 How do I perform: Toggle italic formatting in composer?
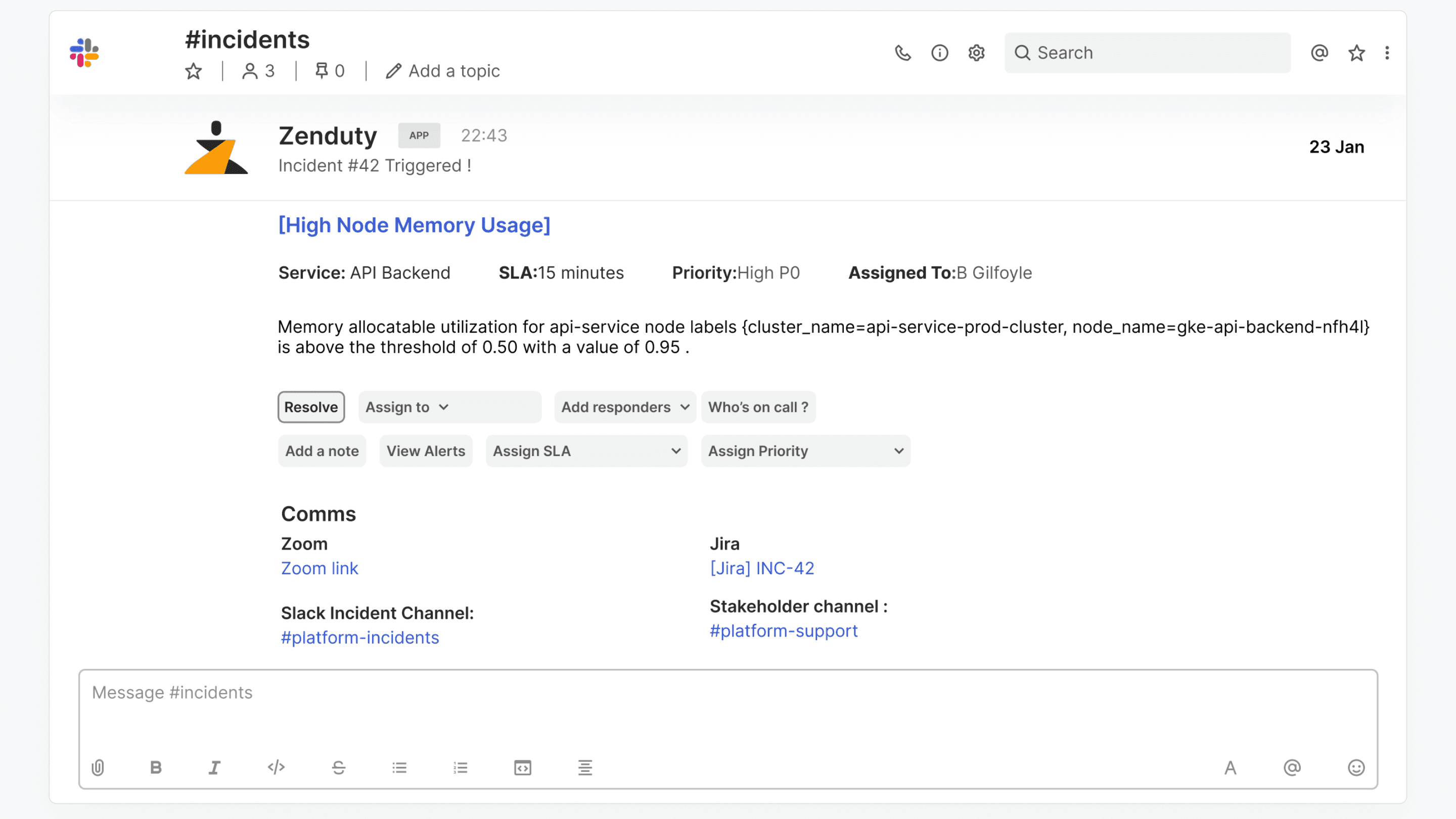click(214, 767)
